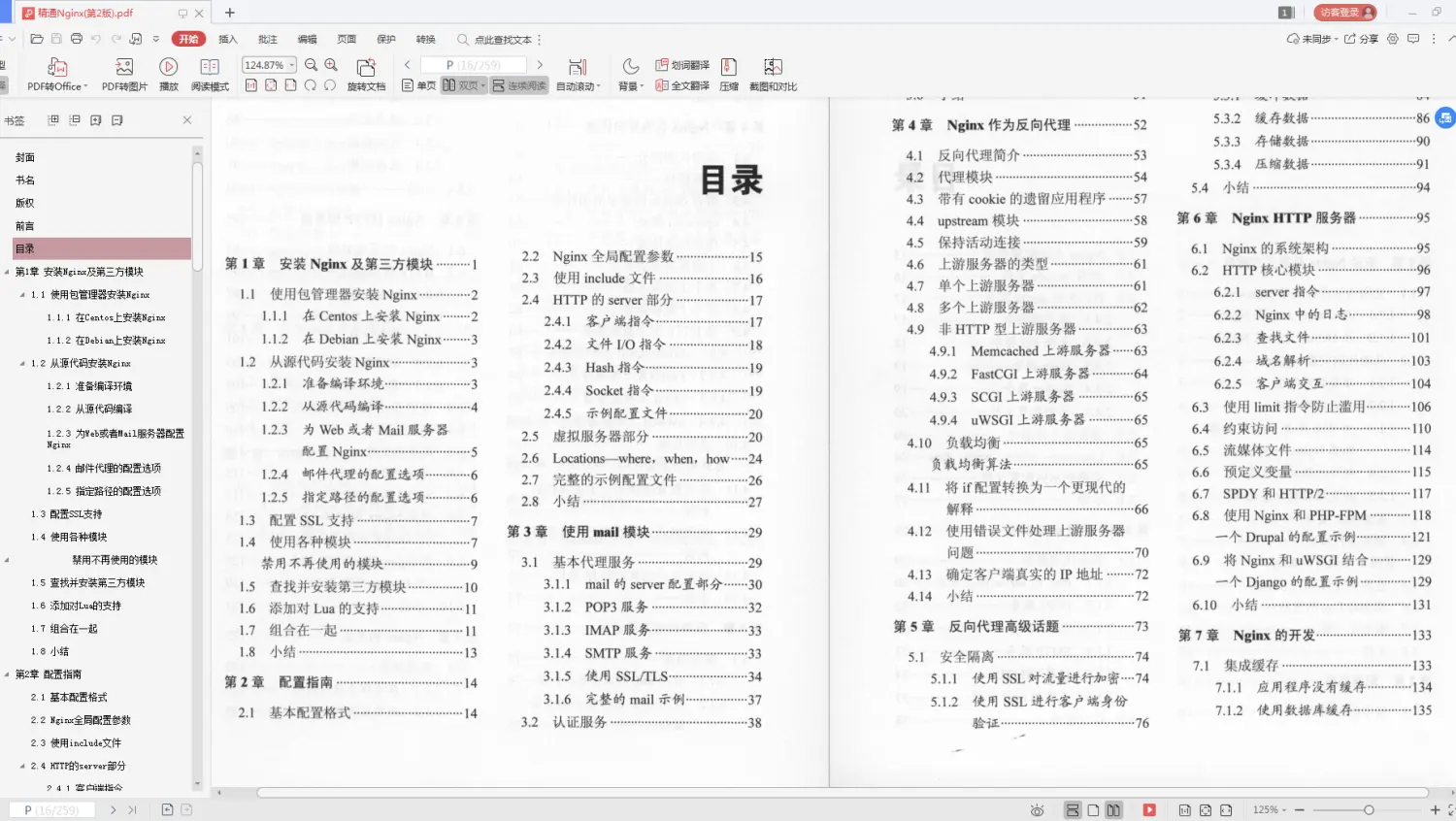
Task: Open the 保护 ribbon tab
Action: click(x=386, y=39)
